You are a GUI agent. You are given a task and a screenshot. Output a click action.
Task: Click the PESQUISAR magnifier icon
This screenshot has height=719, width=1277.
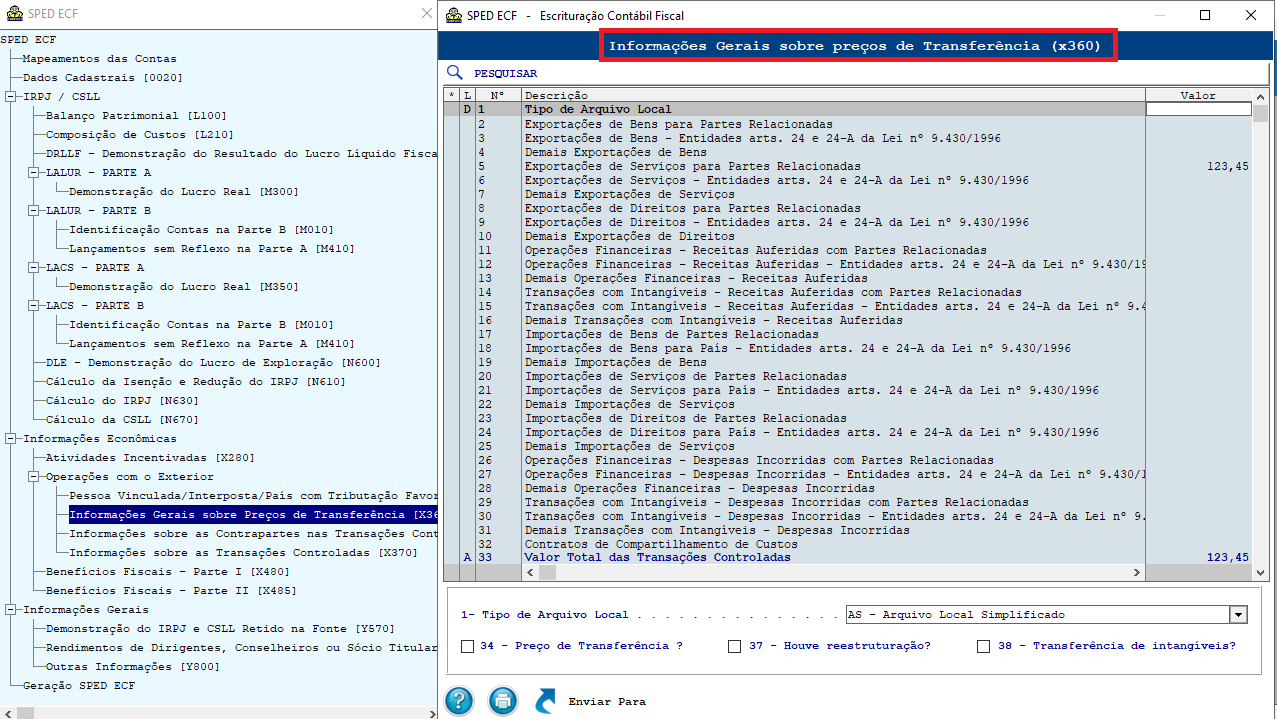click(455, 73)
